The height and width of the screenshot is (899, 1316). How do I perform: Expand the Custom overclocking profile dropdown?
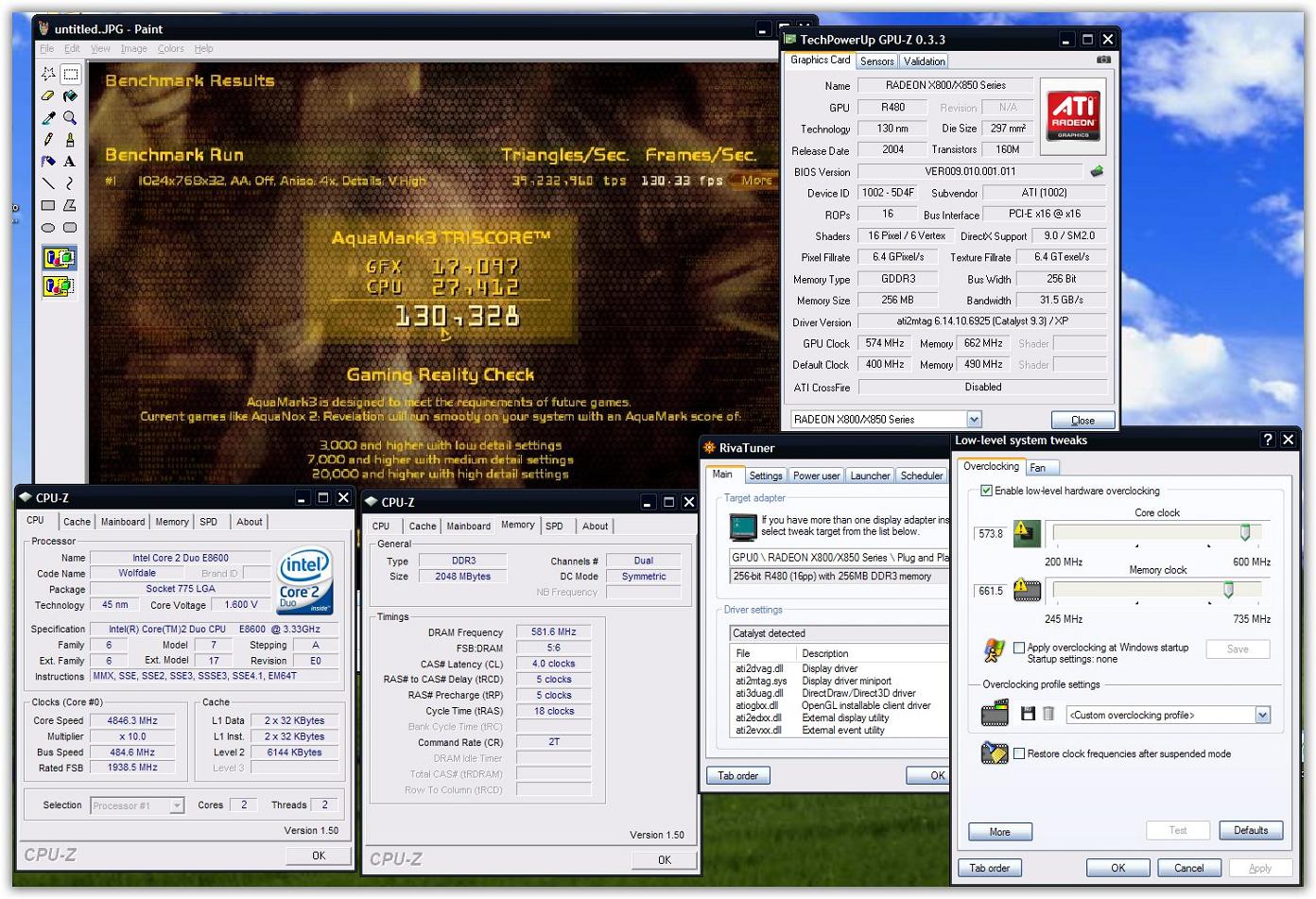point(1262,715)
